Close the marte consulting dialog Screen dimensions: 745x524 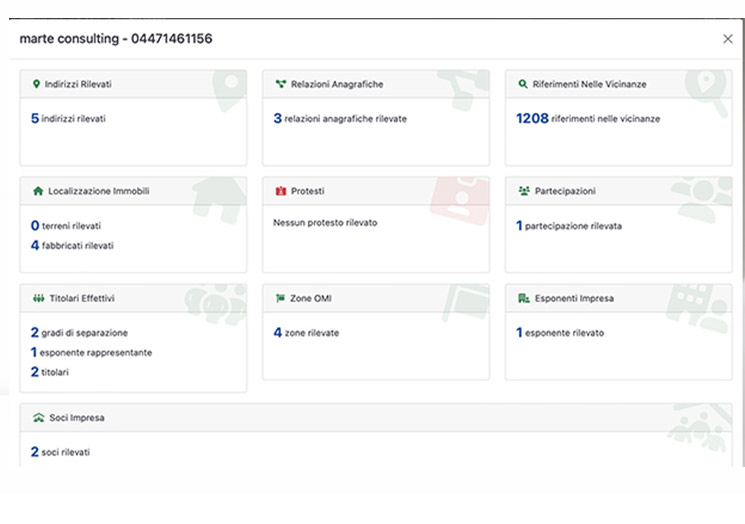[727, 39]
